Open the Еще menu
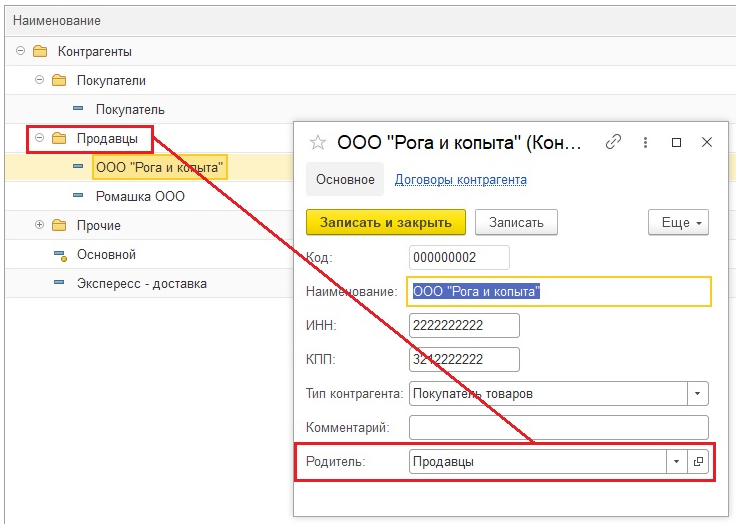The height and width of the screenshot is (526, 737). coord(678,222)
